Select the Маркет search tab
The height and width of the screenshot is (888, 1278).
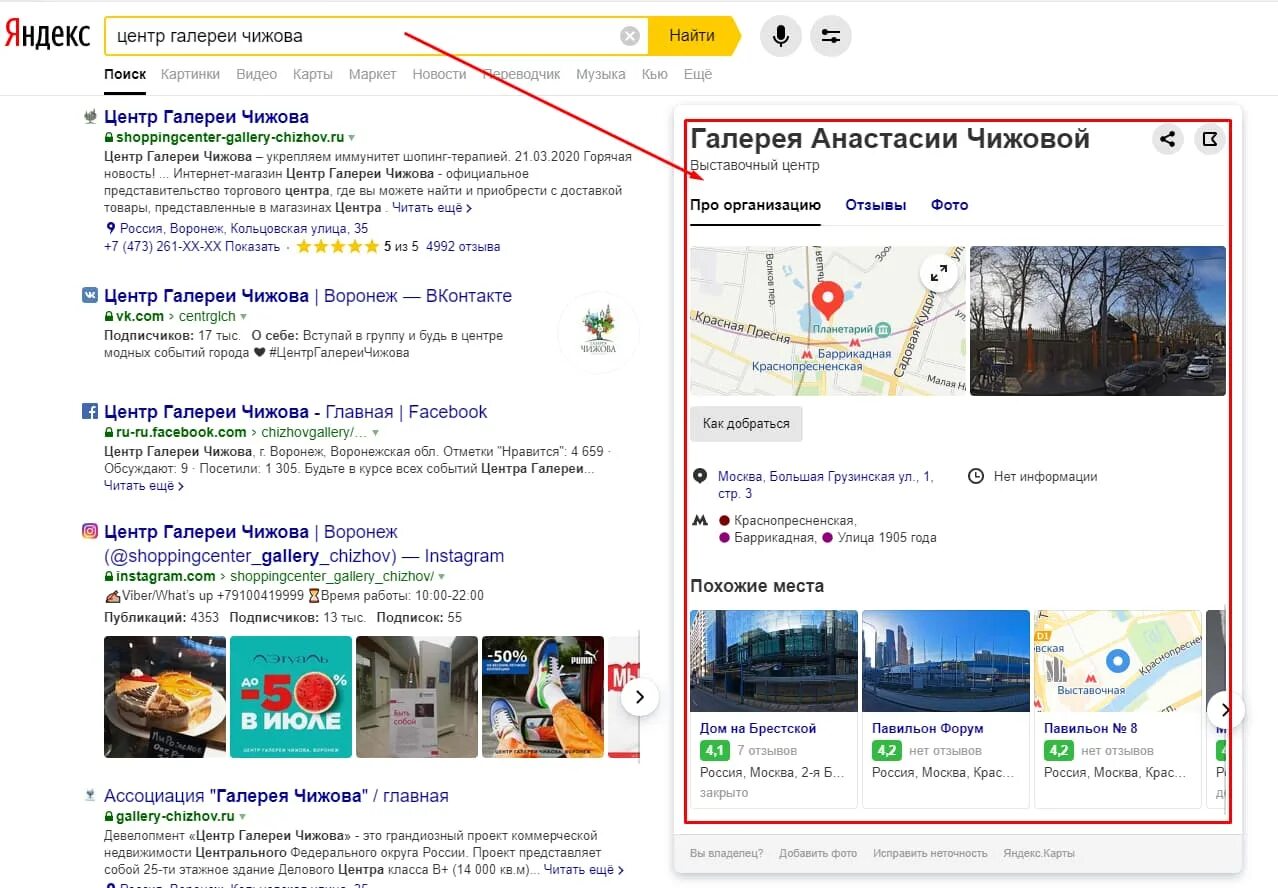click(x=372, y=74)
